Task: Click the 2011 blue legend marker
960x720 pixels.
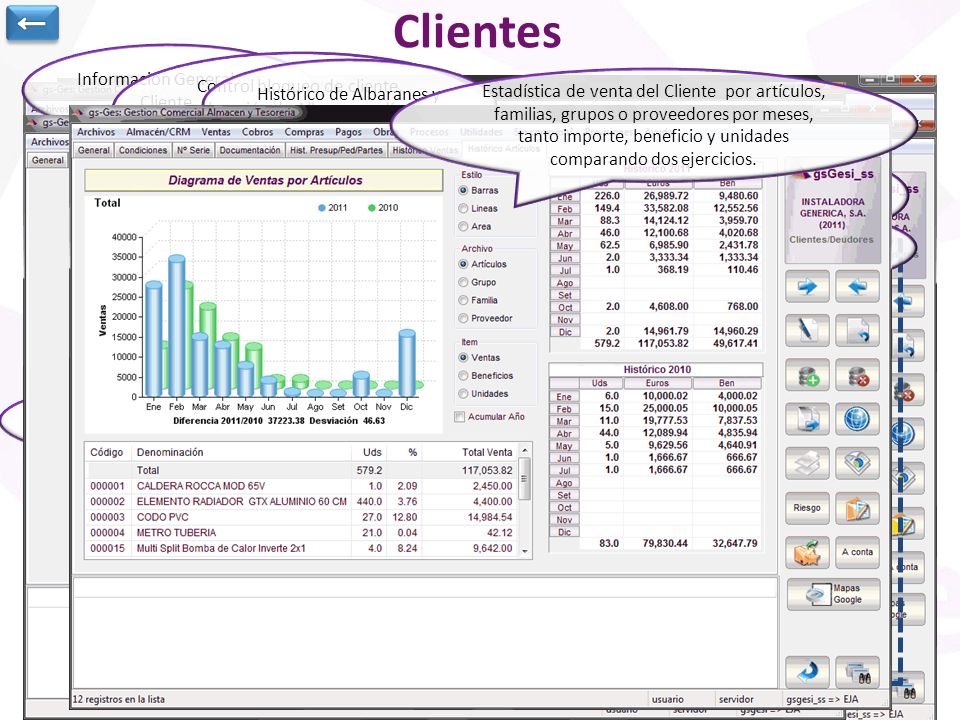Action: (321, 208)
